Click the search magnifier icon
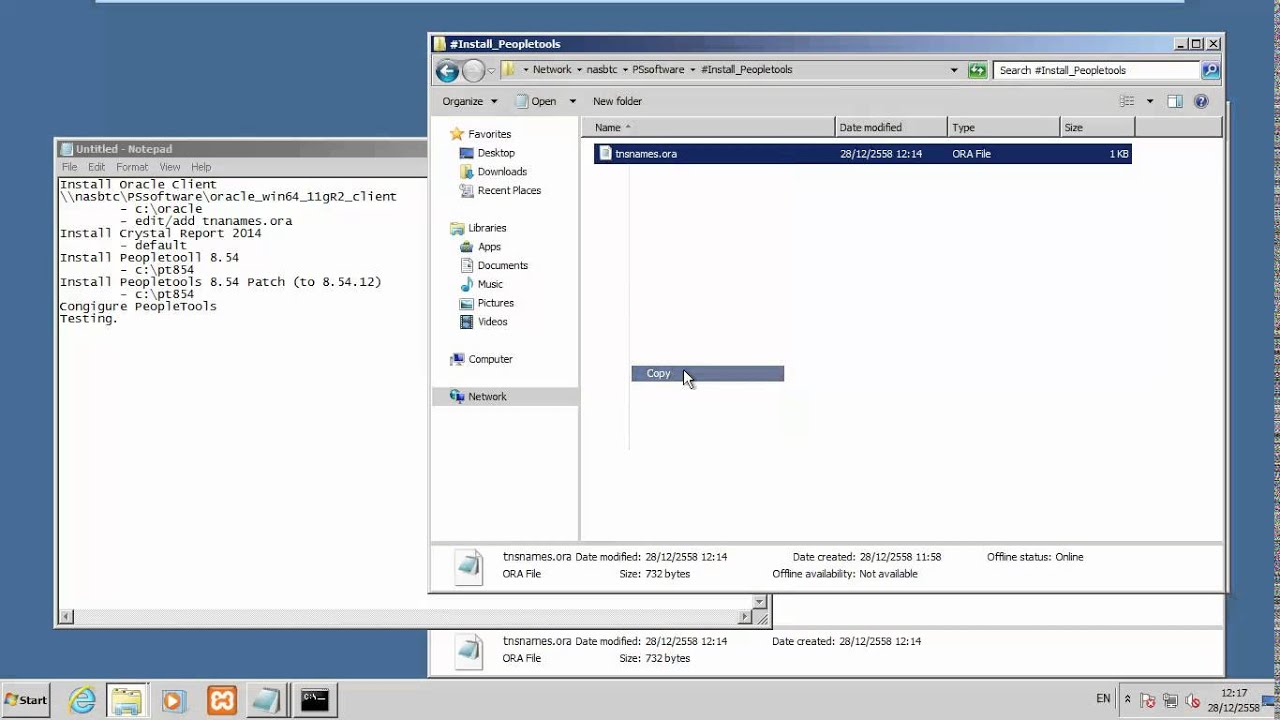Screen dimensions: 1280x720 (x=1210, y=70)
